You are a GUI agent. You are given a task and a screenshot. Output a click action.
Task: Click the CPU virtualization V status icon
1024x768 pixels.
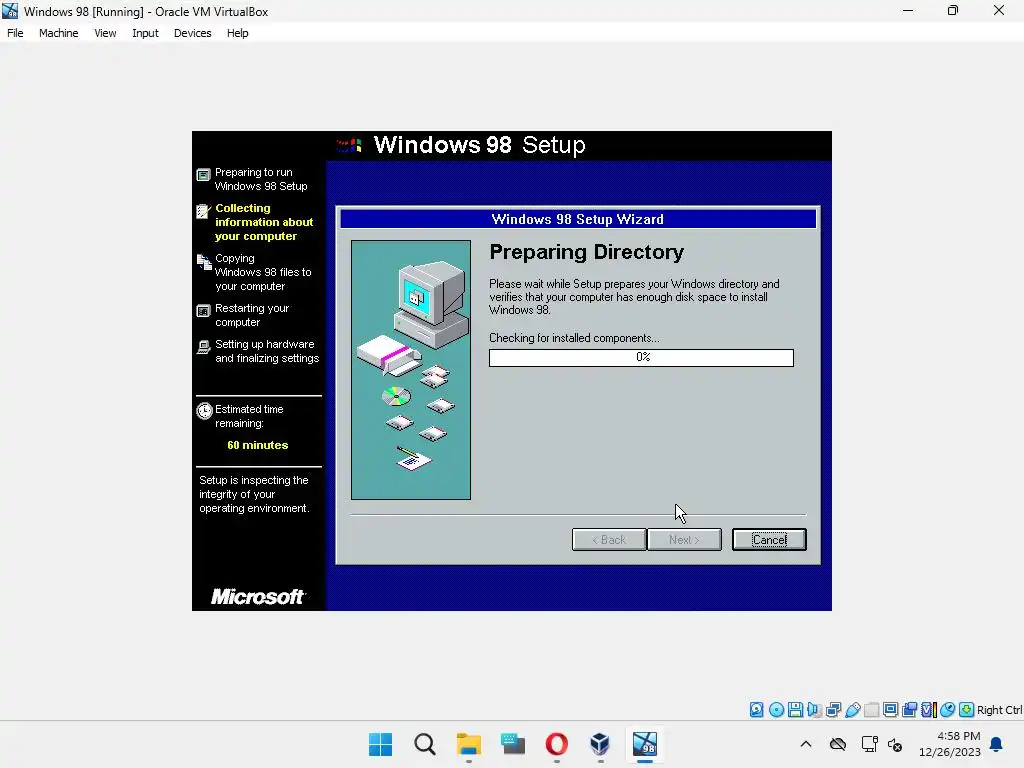(928, 710)
